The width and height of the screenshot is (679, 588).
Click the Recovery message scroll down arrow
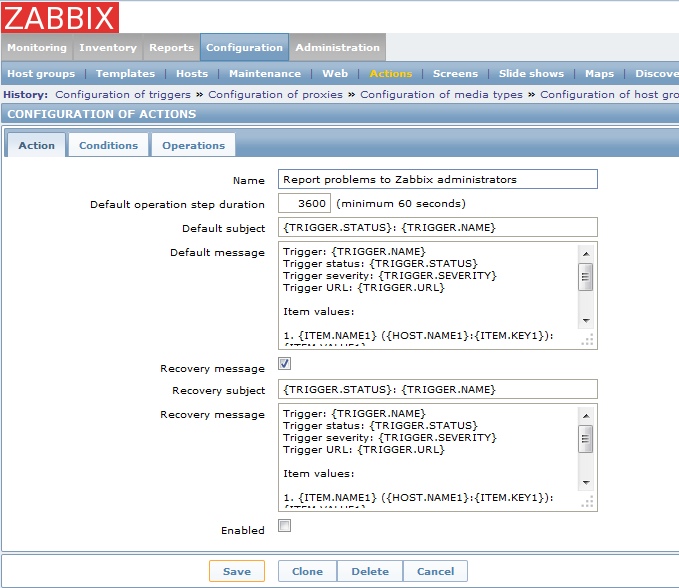click(x=586, y=482)
